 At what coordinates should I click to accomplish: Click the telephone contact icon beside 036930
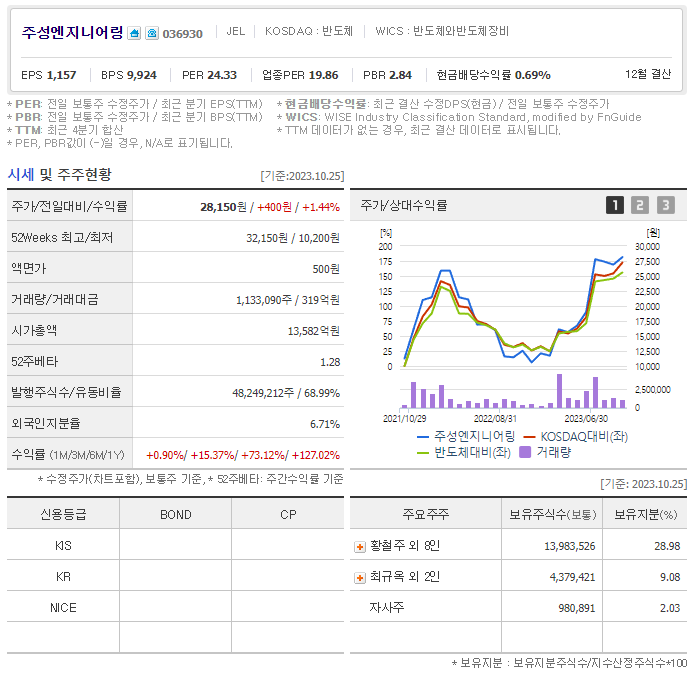[x=152, y=33]
